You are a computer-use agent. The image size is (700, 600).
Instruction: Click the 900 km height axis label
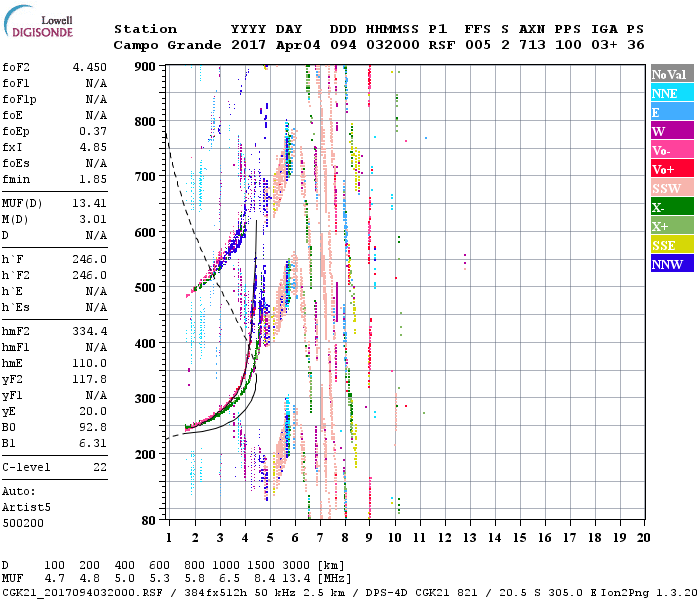(145, 67)
